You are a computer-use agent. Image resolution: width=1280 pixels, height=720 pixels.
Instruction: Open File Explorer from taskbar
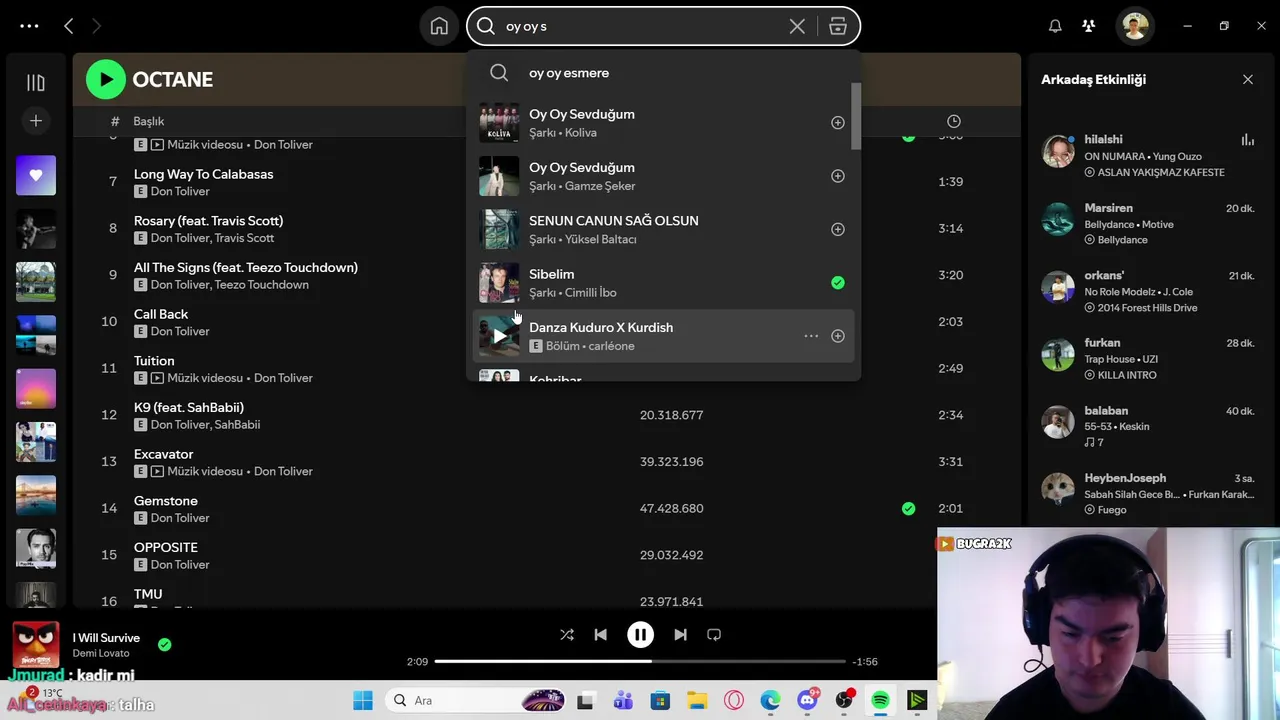click(696, 701)
